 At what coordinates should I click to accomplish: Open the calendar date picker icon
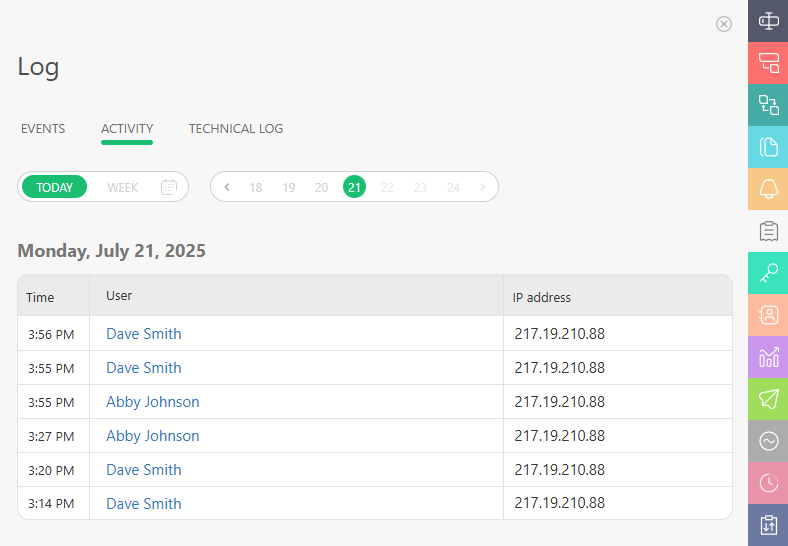pos(169,187)
